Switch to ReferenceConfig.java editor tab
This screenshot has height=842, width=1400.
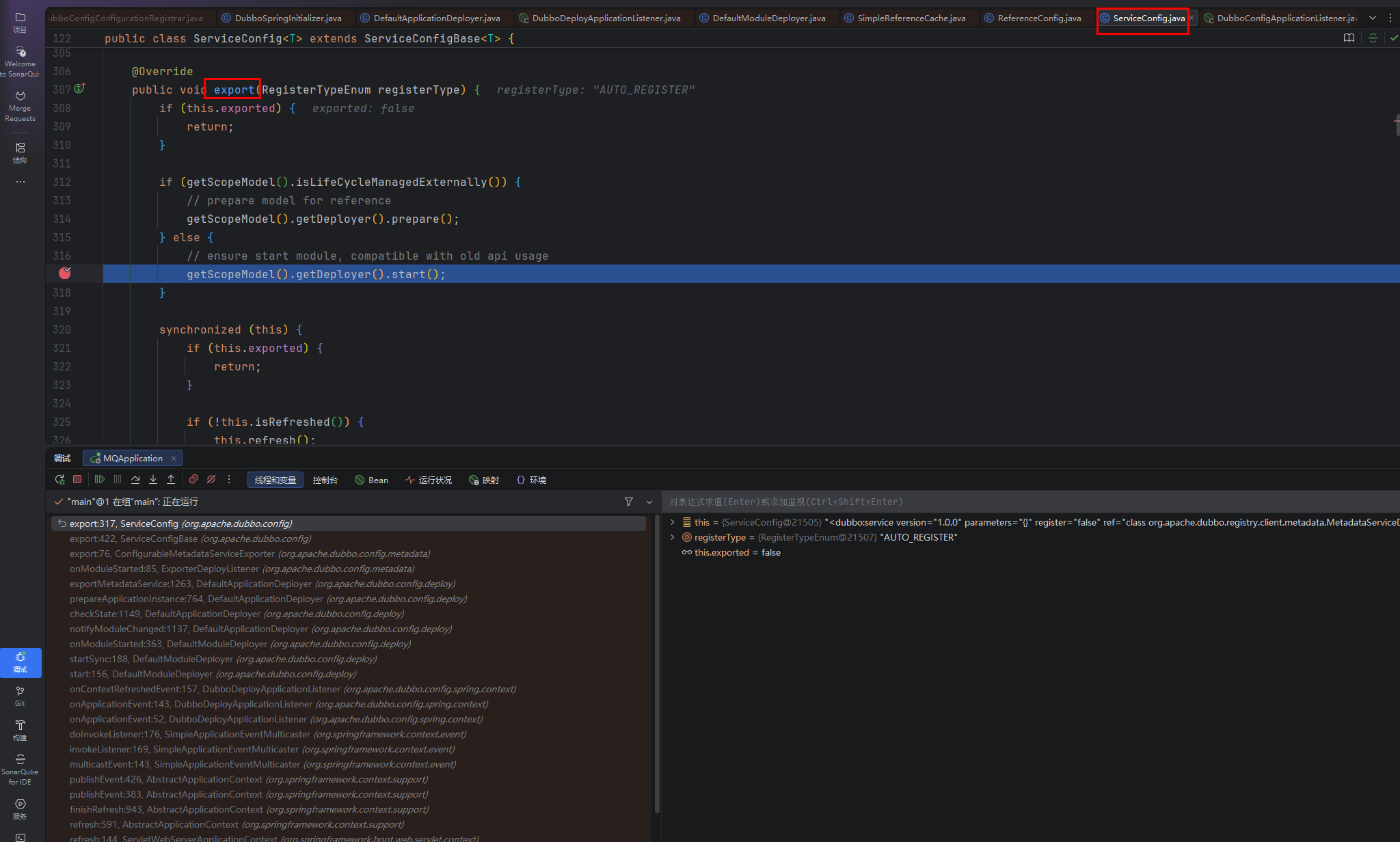pos(1038,18)
